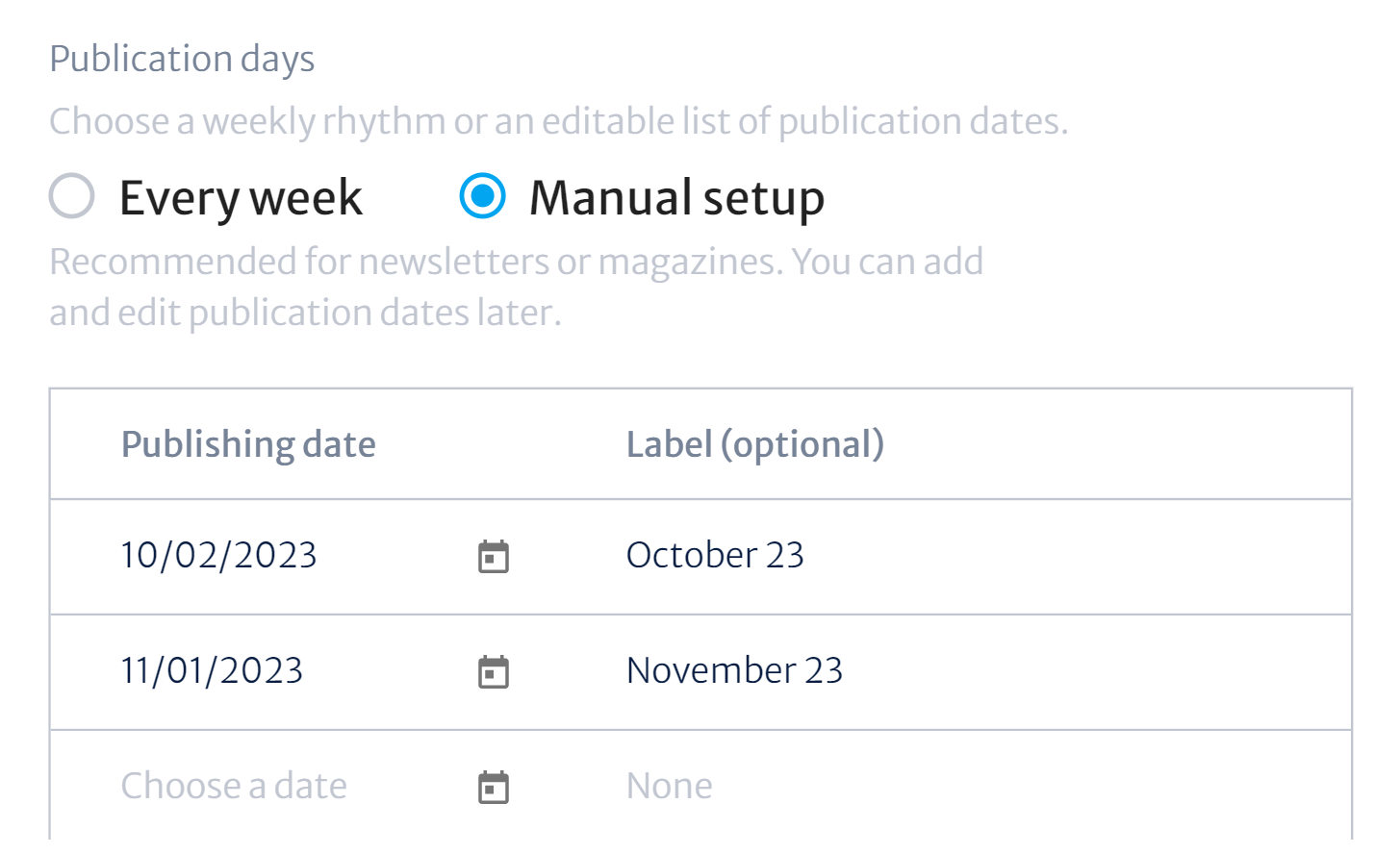Select the Manual setup radio button
Viewport: 1400px width, 854px height.
click(482, 196)
